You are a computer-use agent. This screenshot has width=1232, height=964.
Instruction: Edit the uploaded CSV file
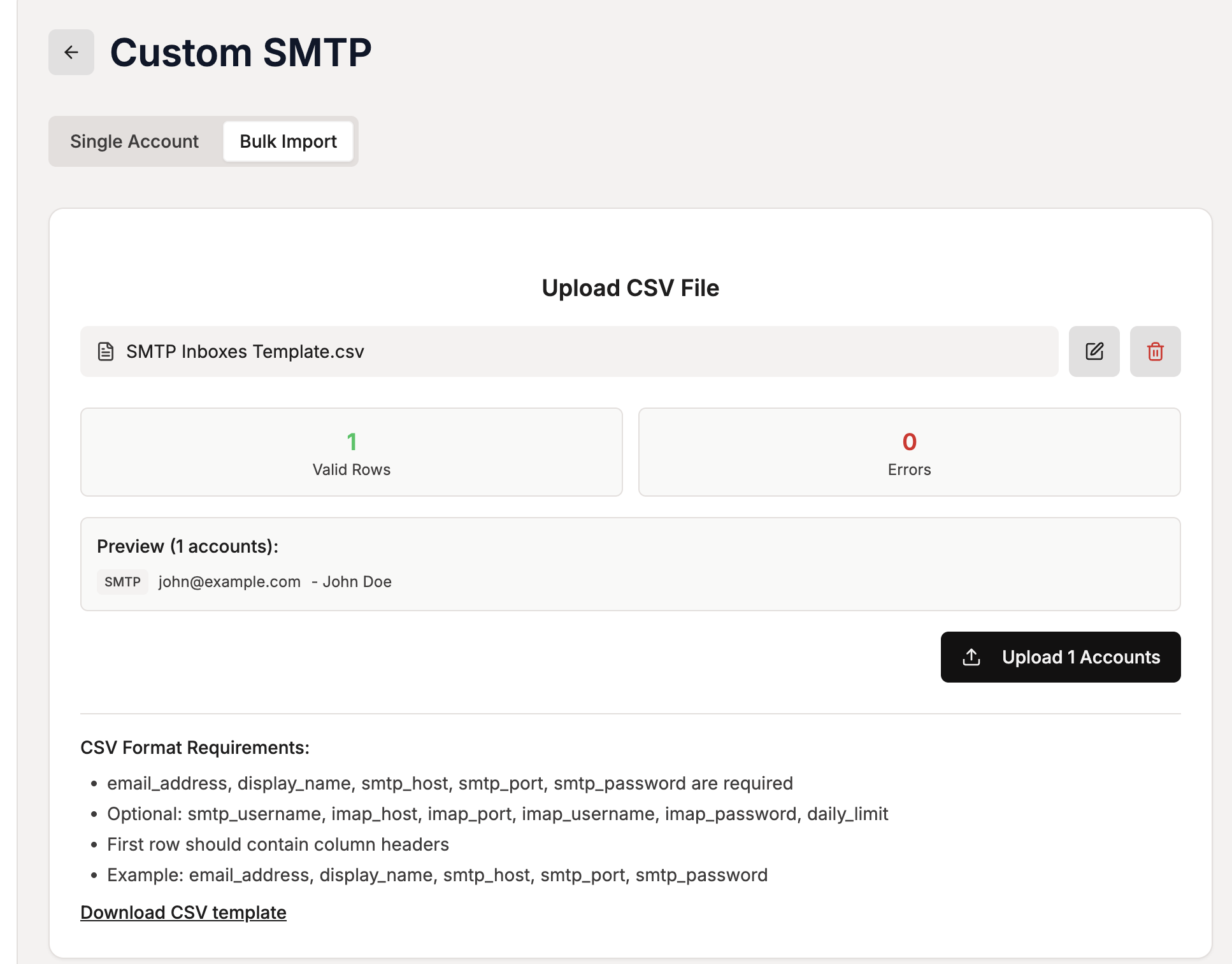click(x=1094, y=351)
